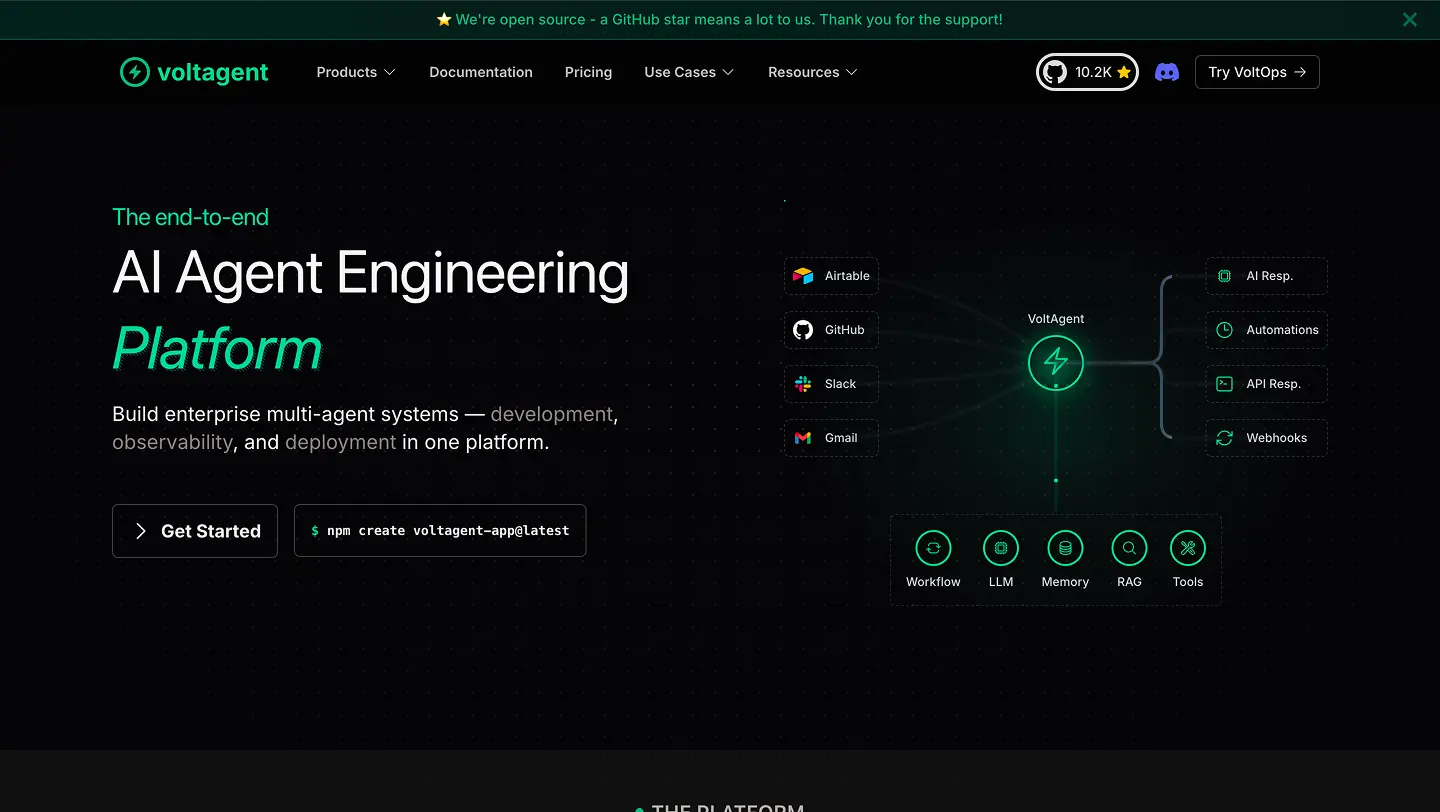The image size is (1440, 812).
Task: Click the GitHub icon in integrations diagram
Action: click(x=803, y=330)
